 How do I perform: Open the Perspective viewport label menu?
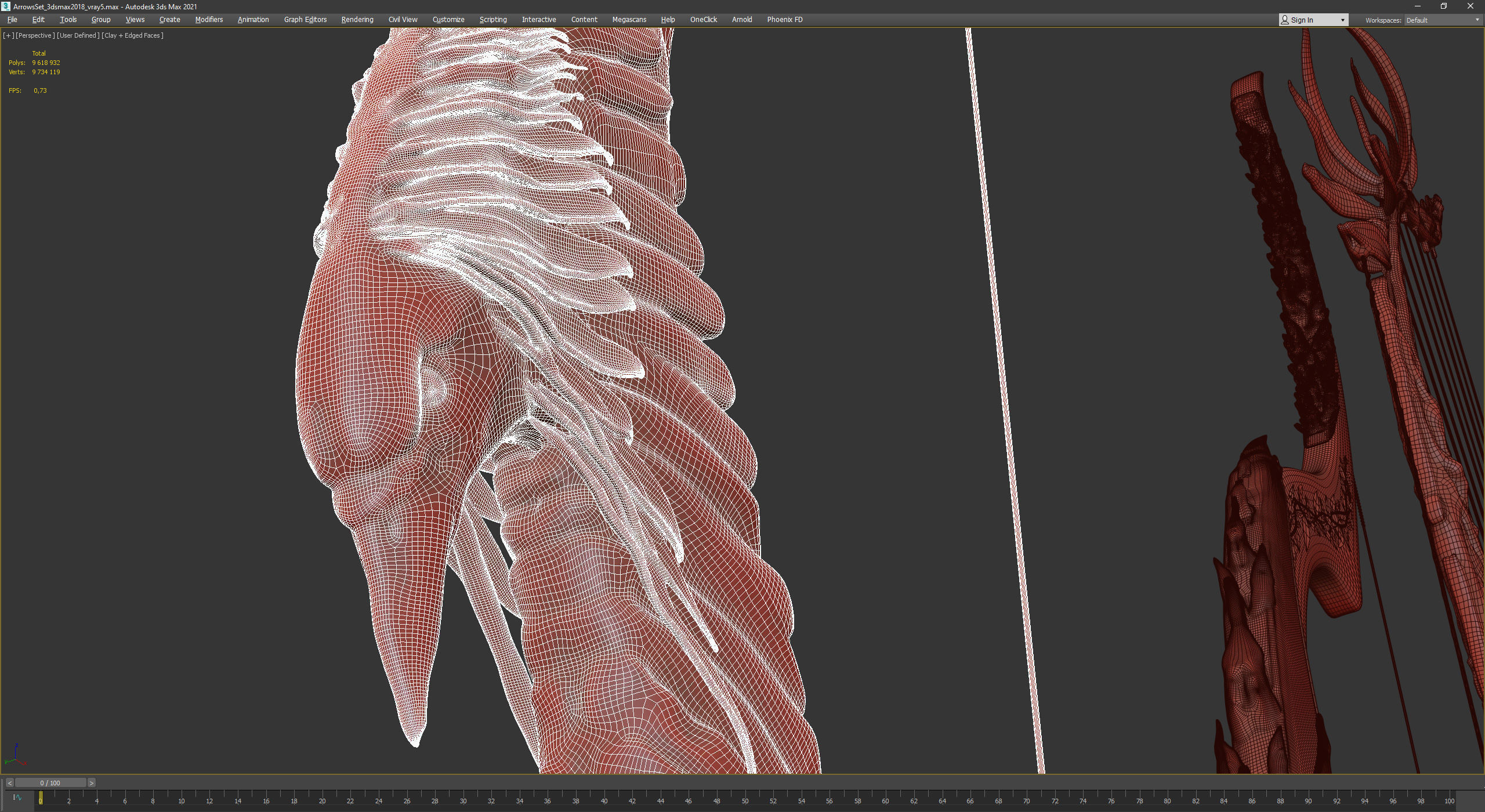tap(35, 35)
